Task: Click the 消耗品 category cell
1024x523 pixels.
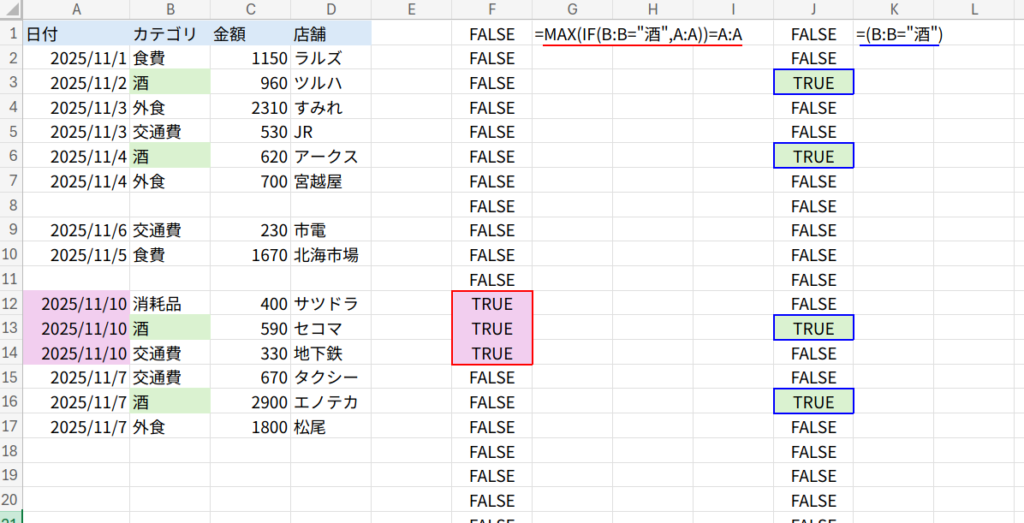Action: [169, 304]
